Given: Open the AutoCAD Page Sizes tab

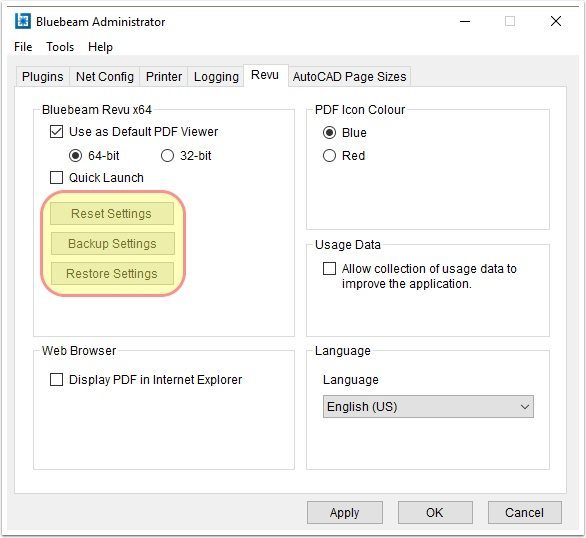Looking at the screenshot, I should click(349, 77).
